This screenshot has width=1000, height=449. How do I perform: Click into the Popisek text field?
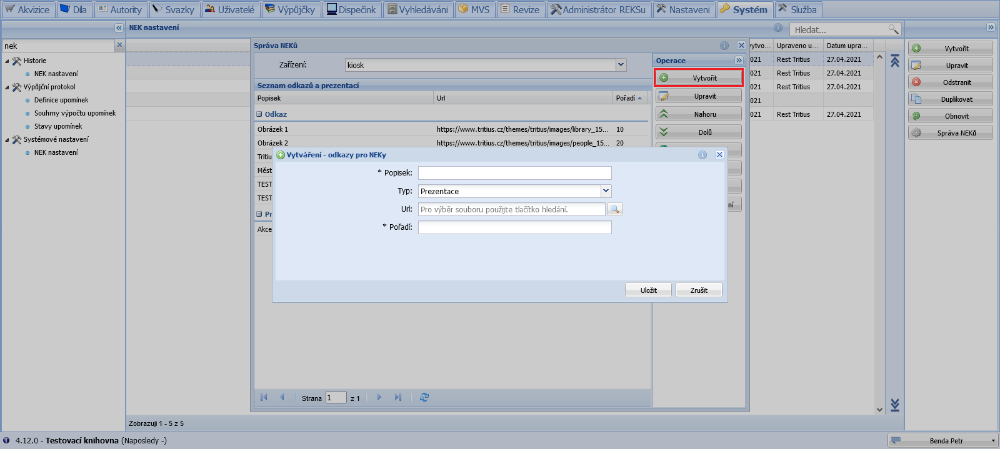514,173
